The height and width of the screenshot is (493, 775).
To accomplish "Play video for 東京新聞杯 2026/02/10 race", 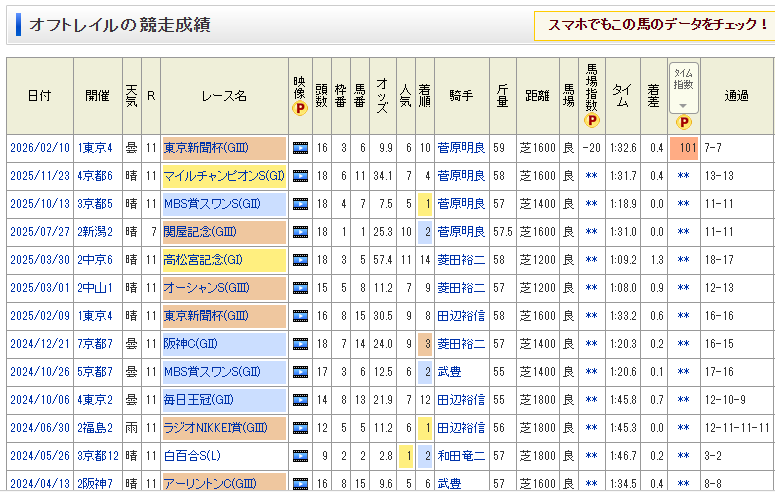I will coord(300,148).
